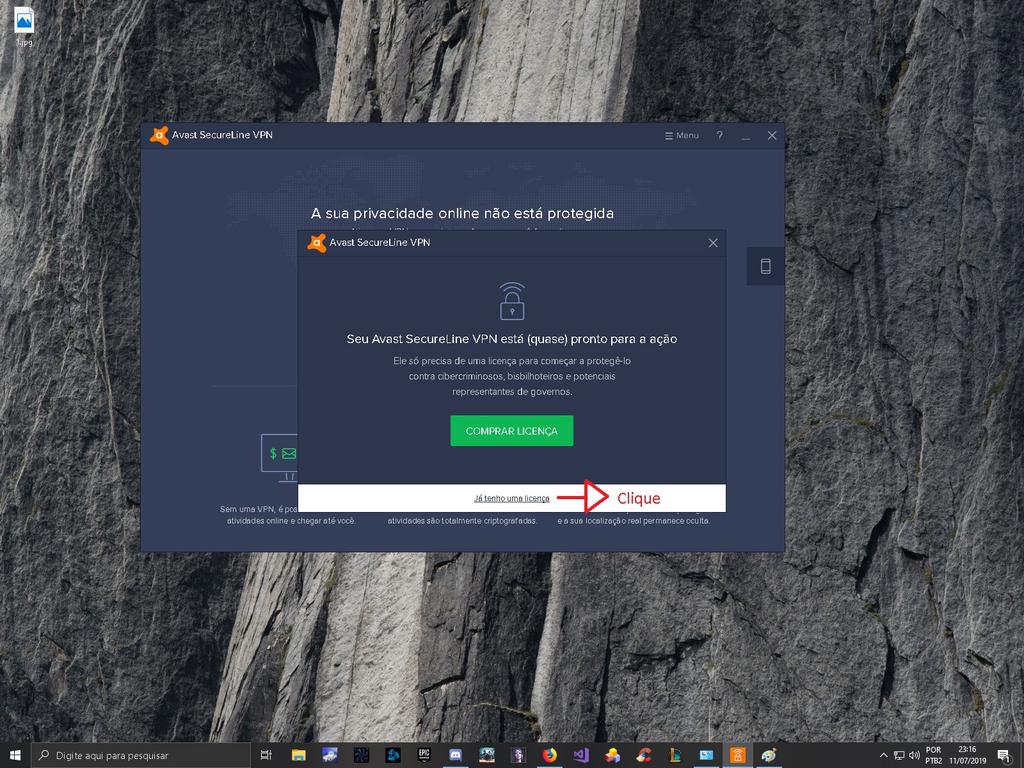Open Firefox from the taskbar
This screenshot has width=1024, height=768.
click(x=549, y=755)
